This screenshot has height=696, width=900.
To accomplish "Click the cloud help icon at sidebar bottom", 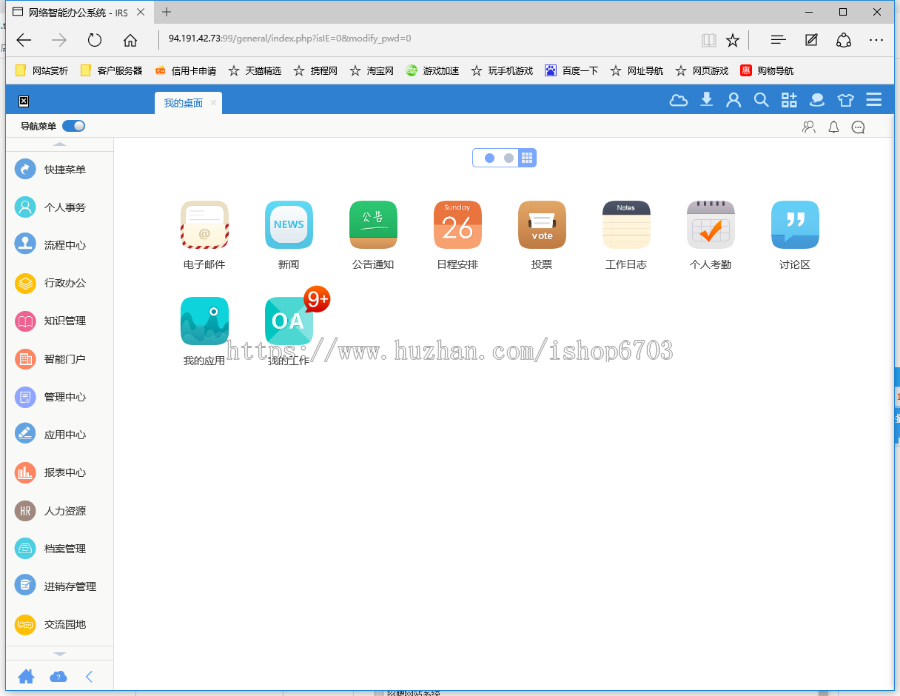I will 58,677.
